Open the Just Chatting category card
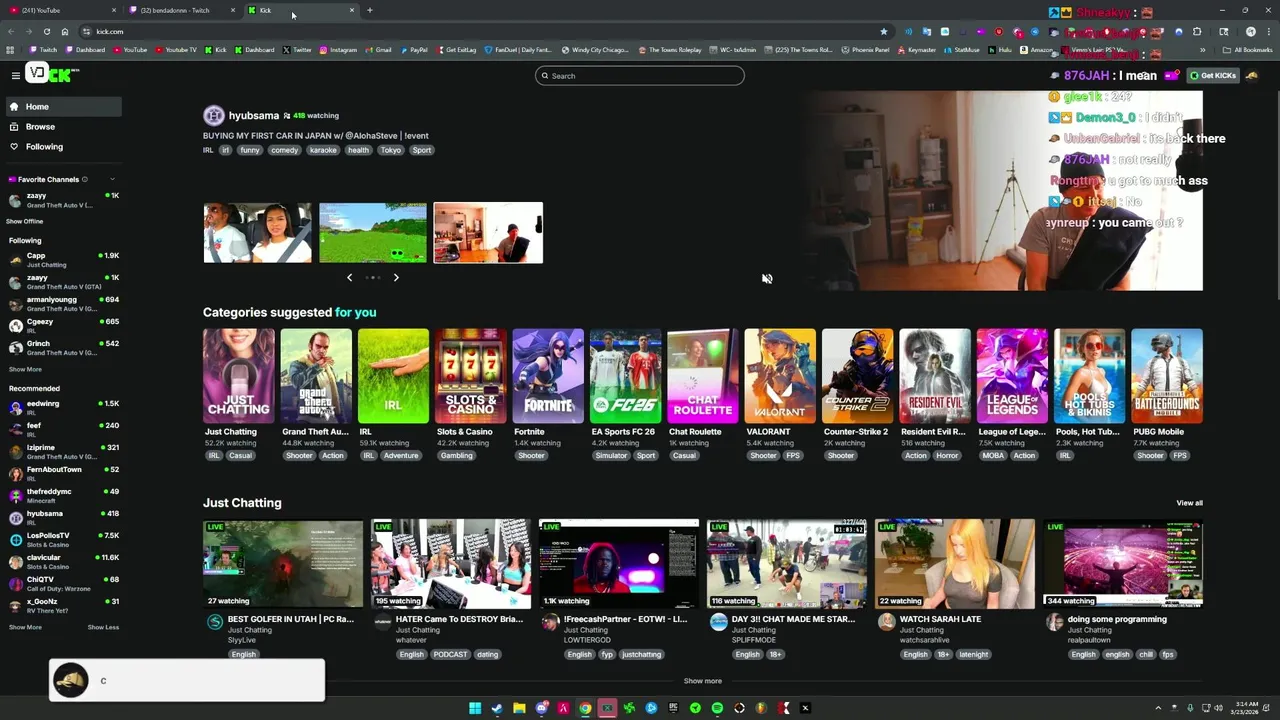The image size is (1280, 720). coord(238,376)
